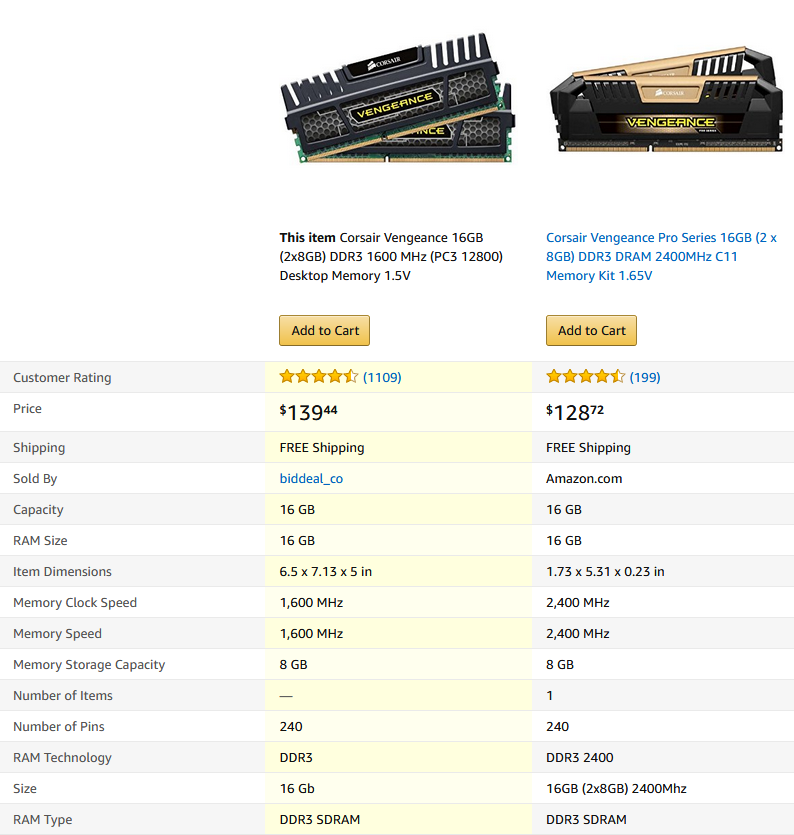Click the 'This item Corsair Vengeance 16GB' title

[x=391, y=257]
